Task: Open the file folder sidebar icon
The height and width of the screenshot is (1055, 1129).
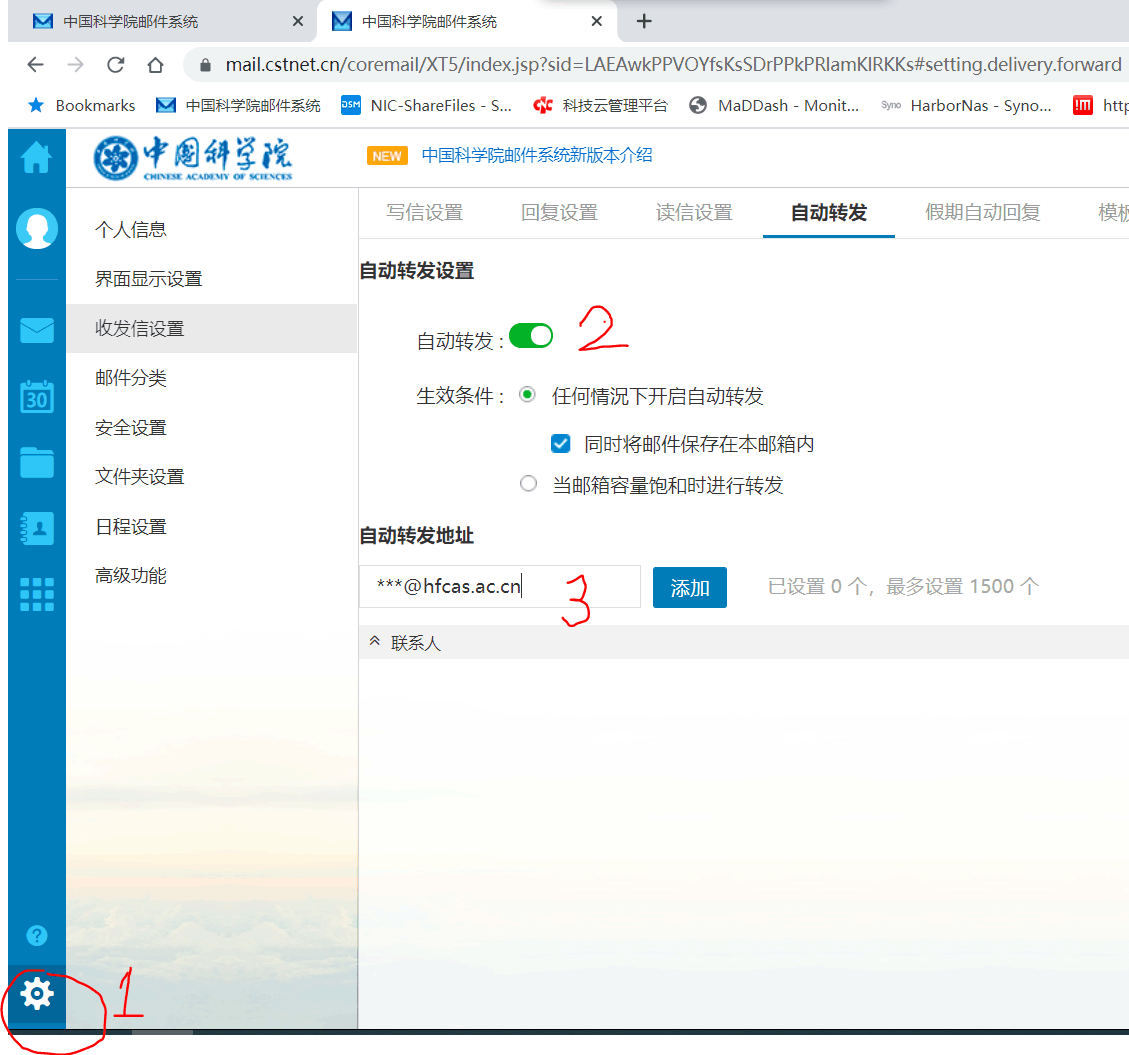Action: click(x=37, y=463)
